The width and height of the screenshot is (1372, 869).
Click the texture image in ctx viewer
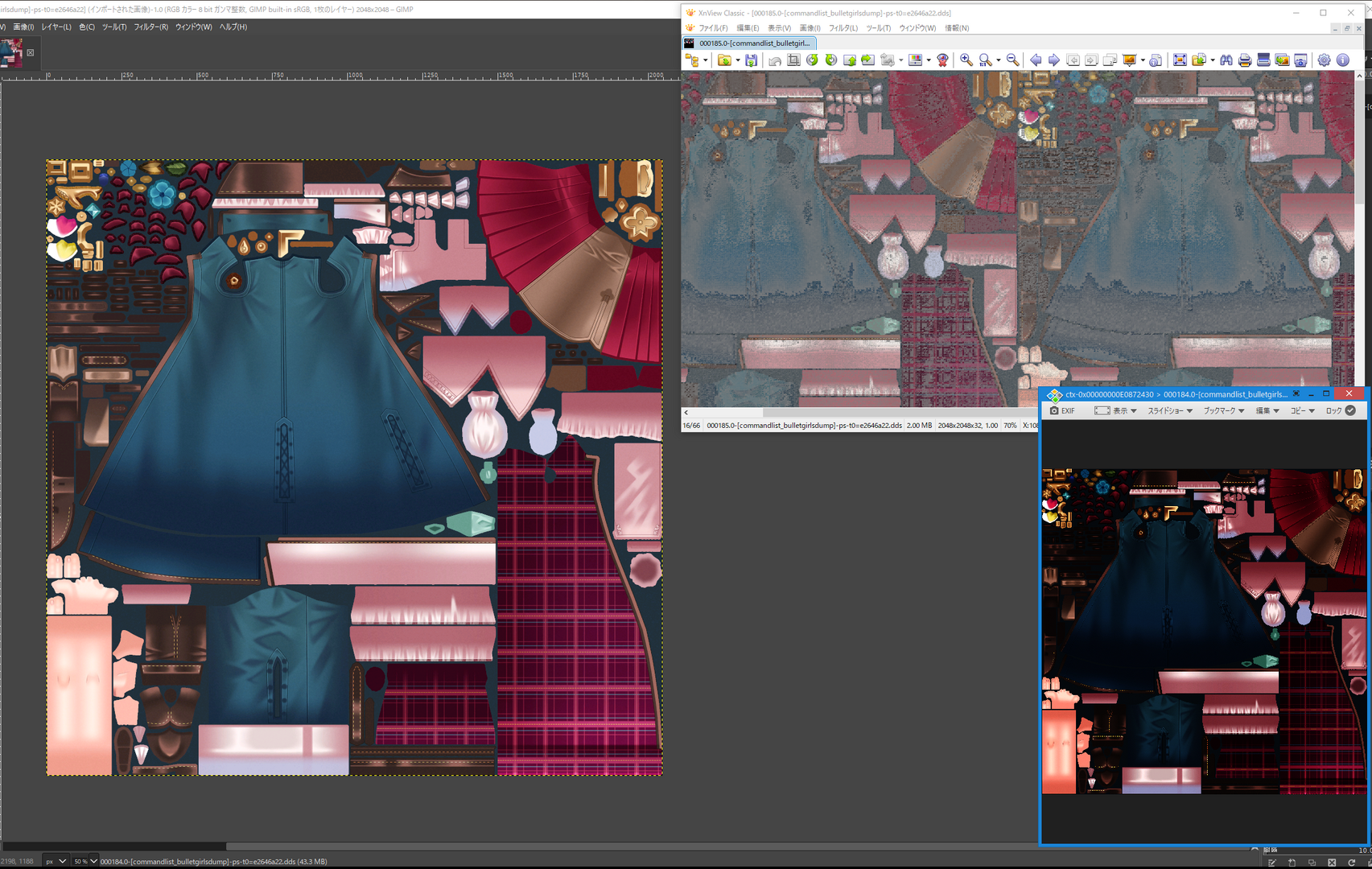[1205, 632]
